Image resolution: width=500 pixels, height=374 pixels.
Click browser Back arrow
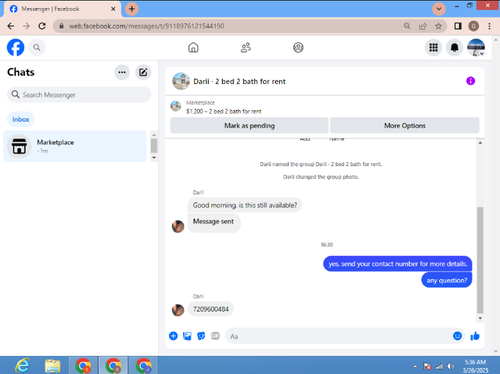pyautogui.click(x=11, y=26)
